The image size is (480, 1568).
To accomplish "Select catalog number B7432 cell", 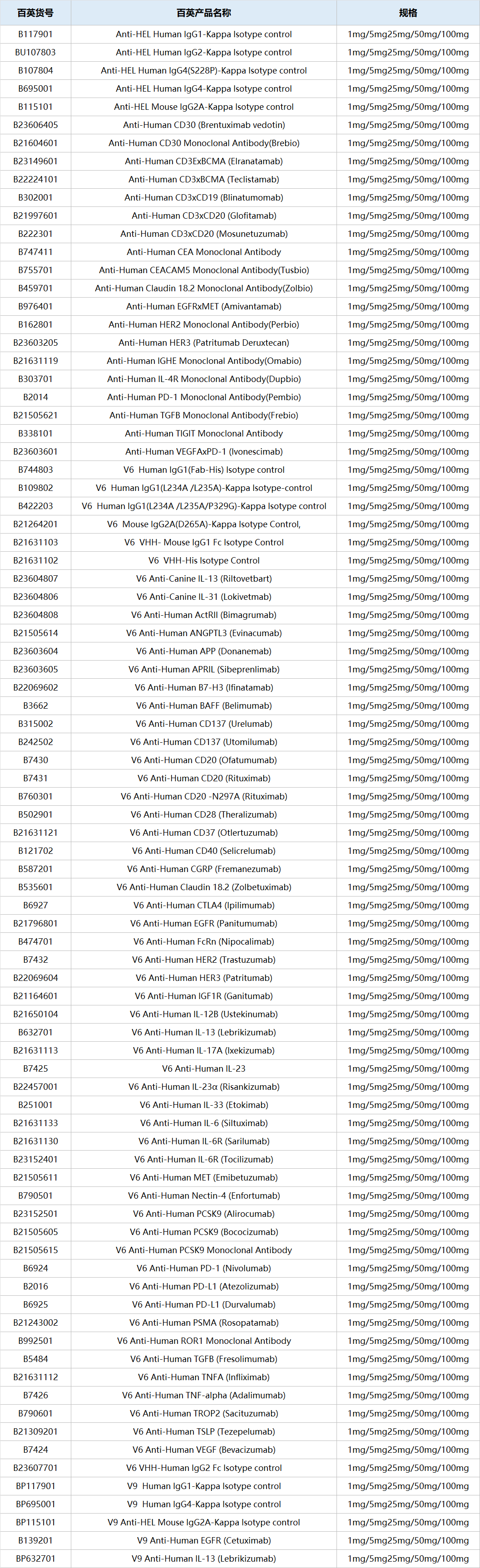I will [x=35, y=960].
